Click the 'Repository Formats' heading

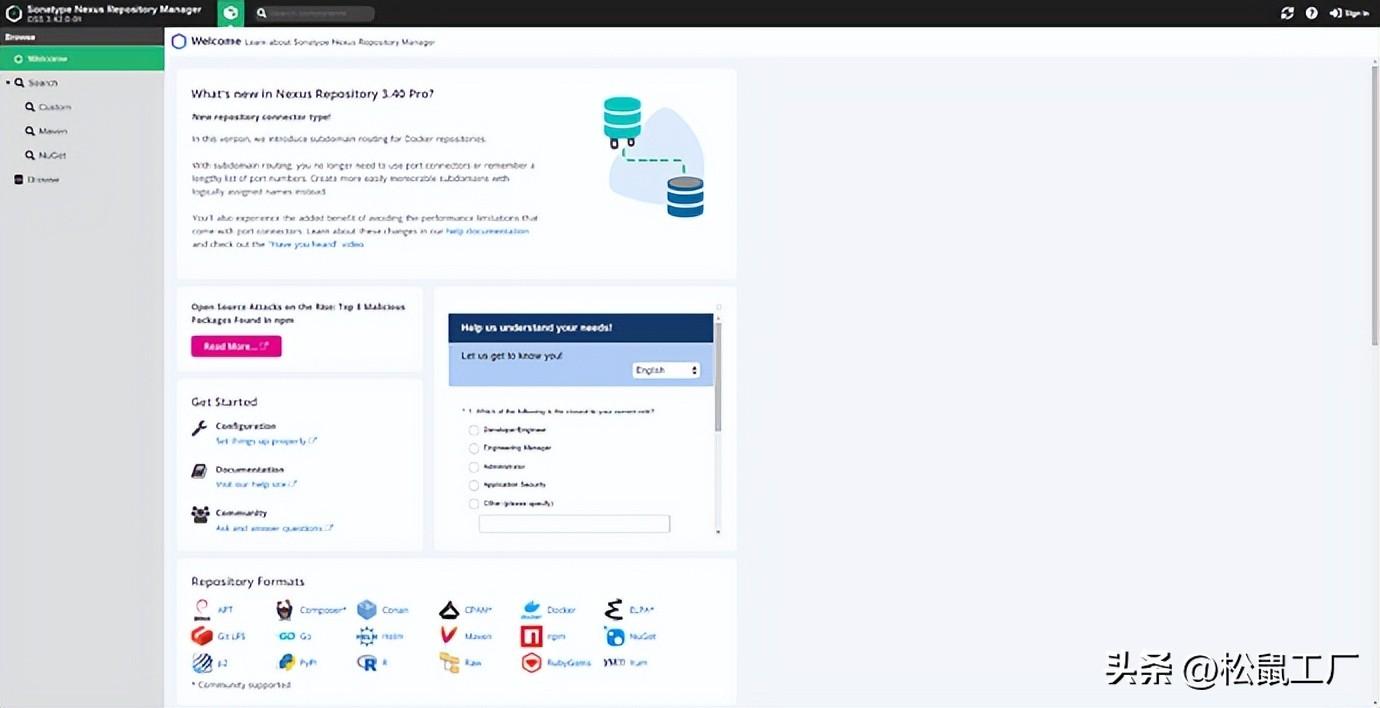[x=248, y=581]
